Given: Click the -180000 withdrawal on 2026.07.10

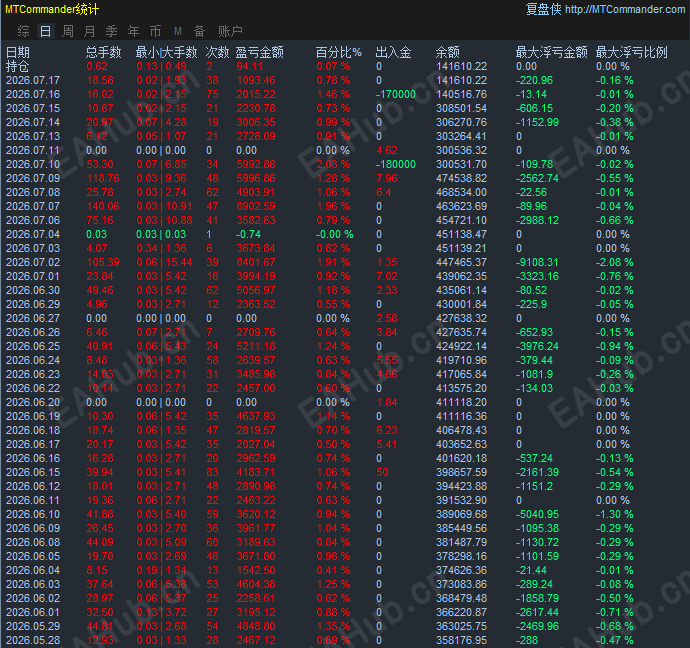Looking at the screenshot, I should coord(396,165).
